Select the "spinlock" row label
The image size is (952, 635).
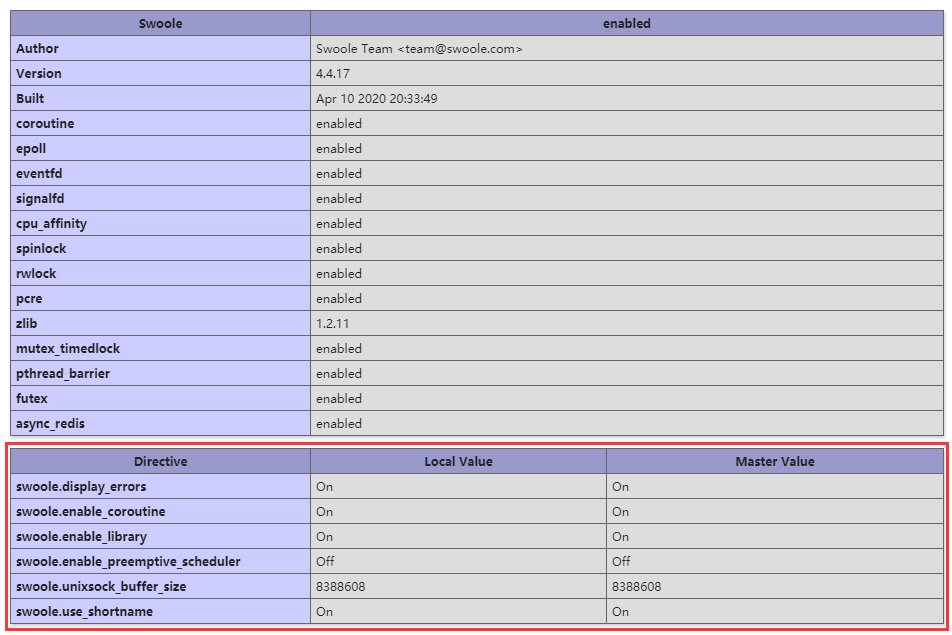41,248
